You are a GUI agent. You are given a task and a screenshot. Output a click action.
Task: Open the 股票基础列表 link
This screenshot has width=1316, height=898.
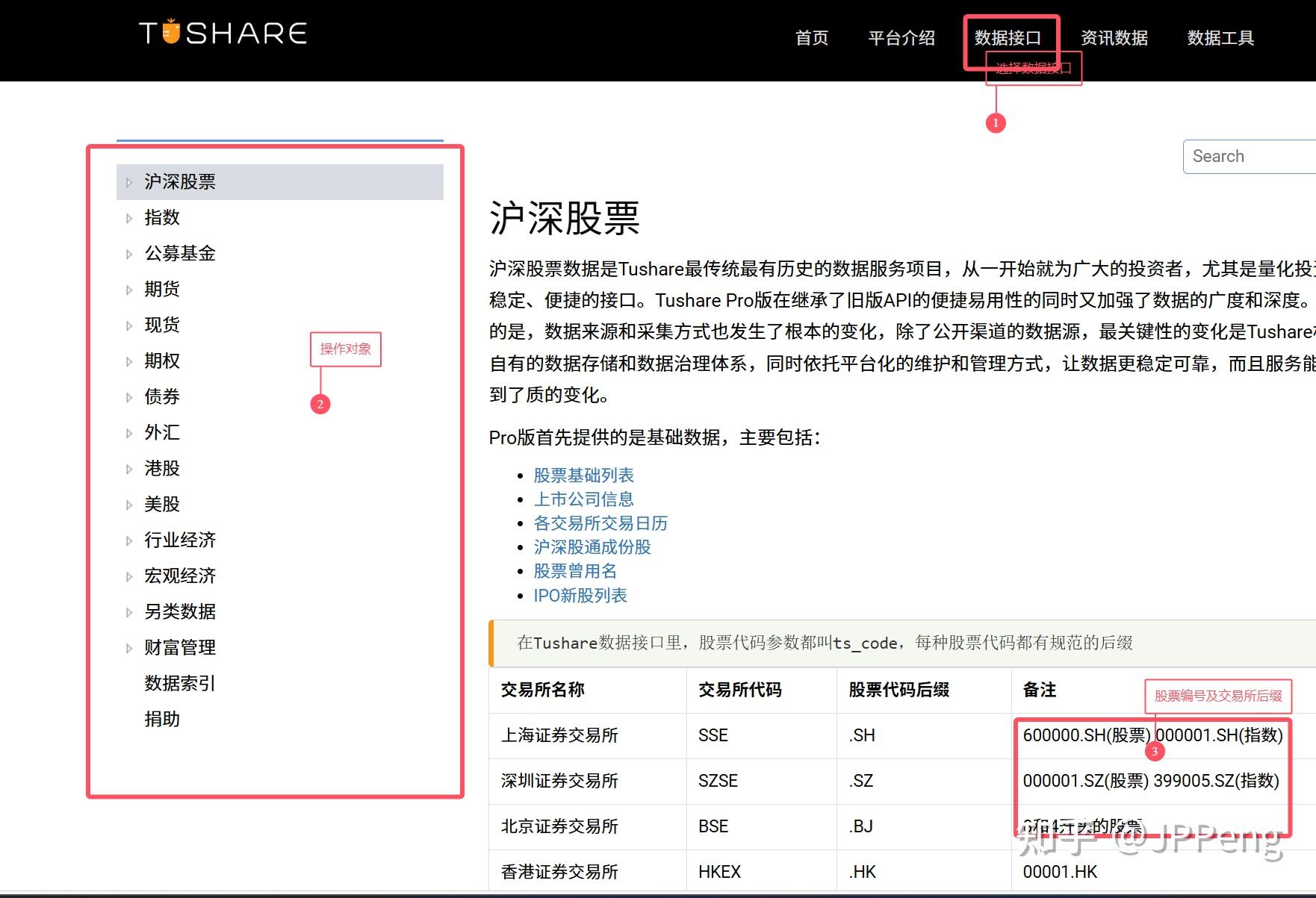tap(584, 475)
